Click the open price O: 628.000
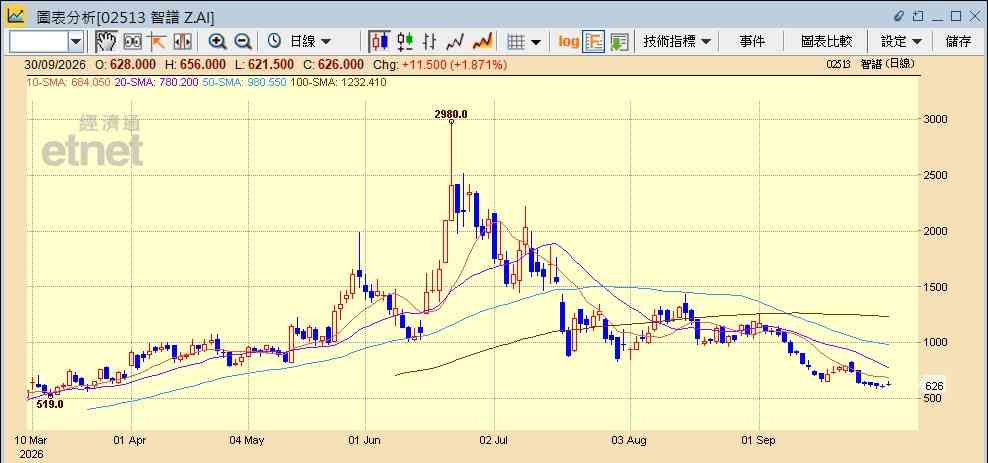Image resolution: width=988 pixels, height=463 pixels. 125,64
